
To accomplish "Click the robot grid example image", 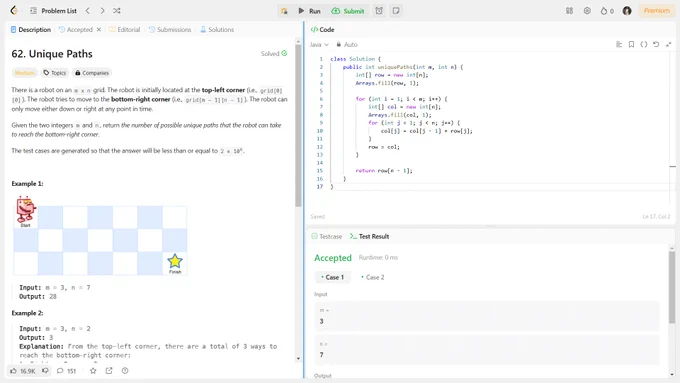I will 100,236.
